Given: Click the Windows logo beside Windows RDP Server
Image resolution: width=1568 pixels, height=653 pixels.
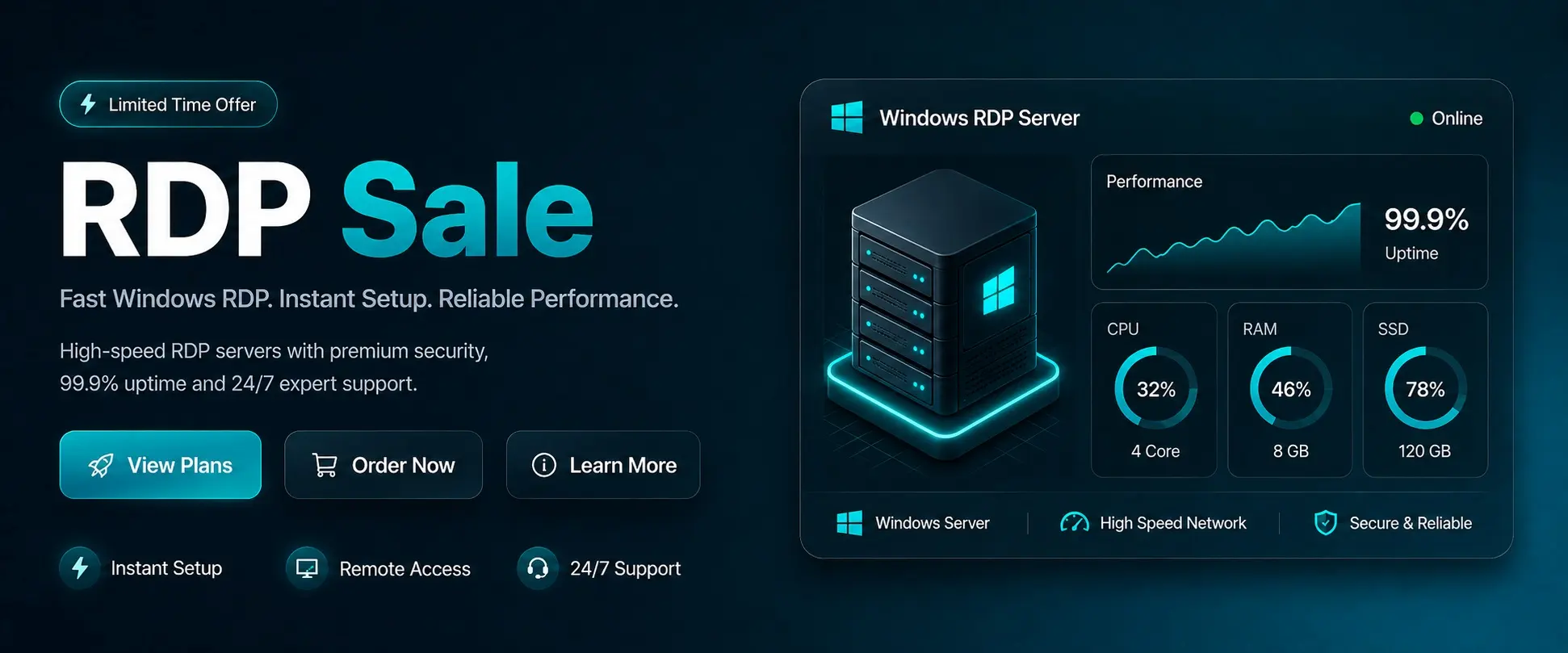Looking at the screenshot, I should (x=847, y=117).
